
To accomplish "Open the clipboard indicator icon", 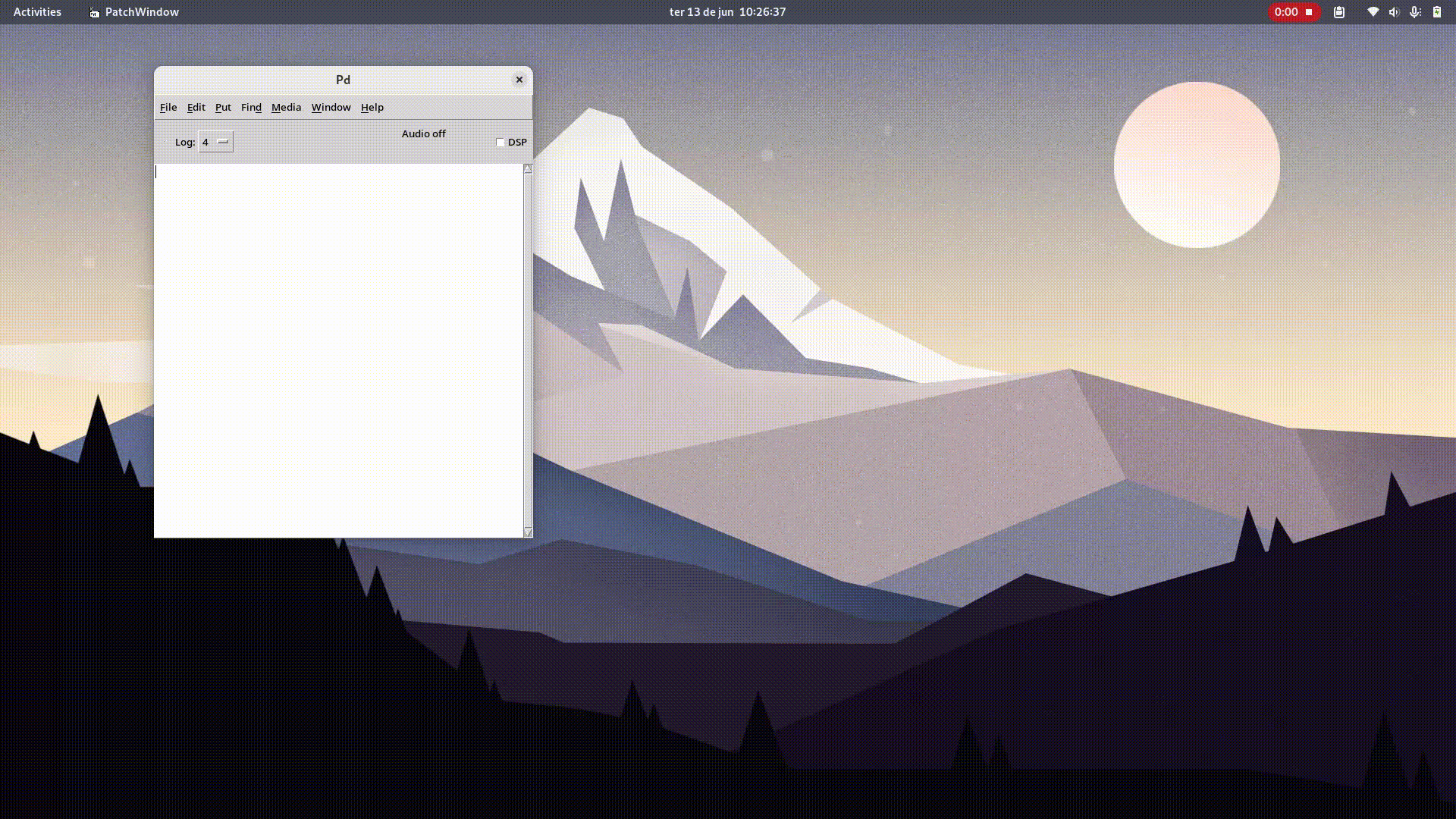I will click(x=1339, y=11).
